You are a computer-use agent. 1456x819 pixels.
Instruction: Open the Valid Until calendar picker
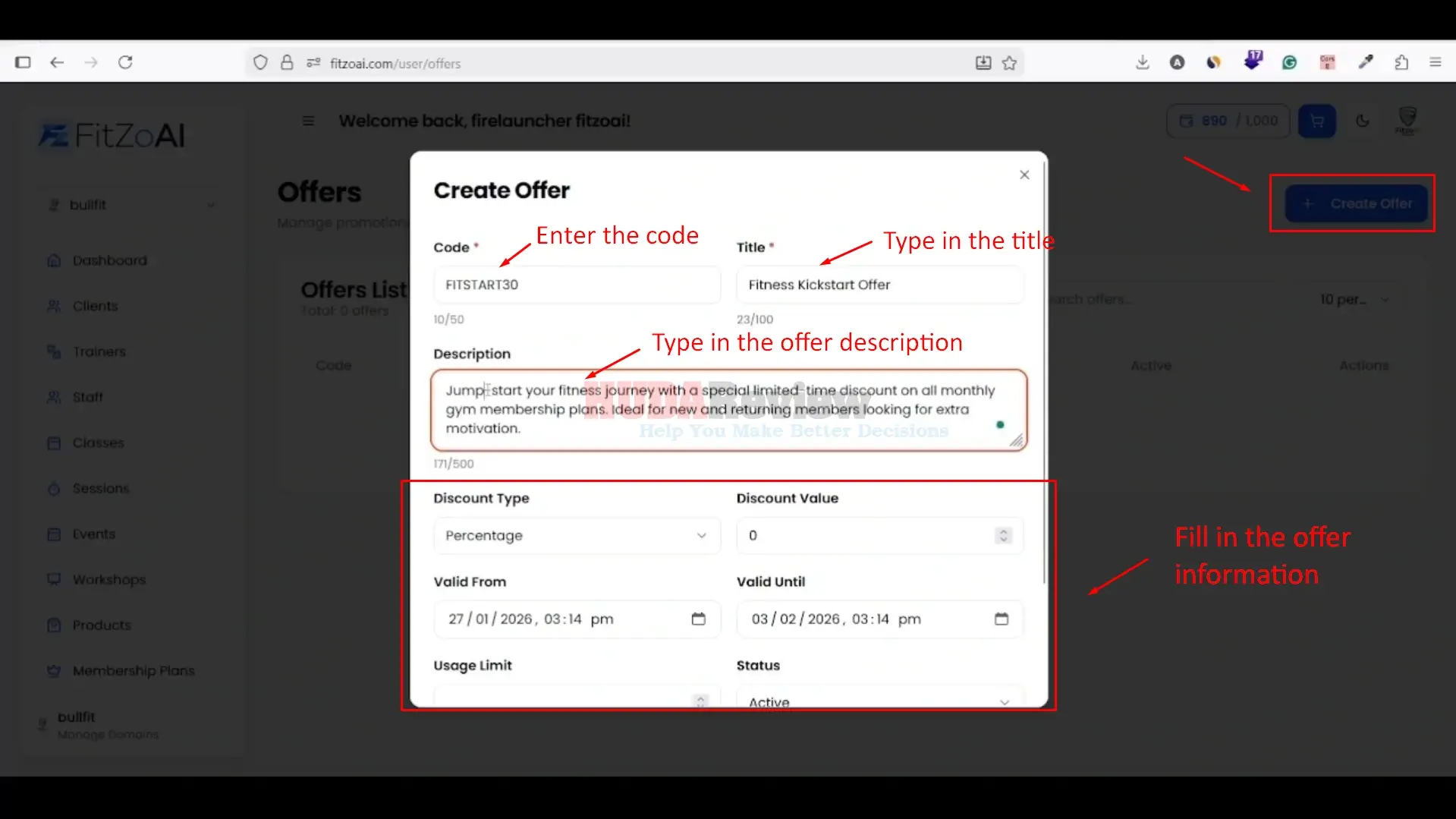[1002, 619]
